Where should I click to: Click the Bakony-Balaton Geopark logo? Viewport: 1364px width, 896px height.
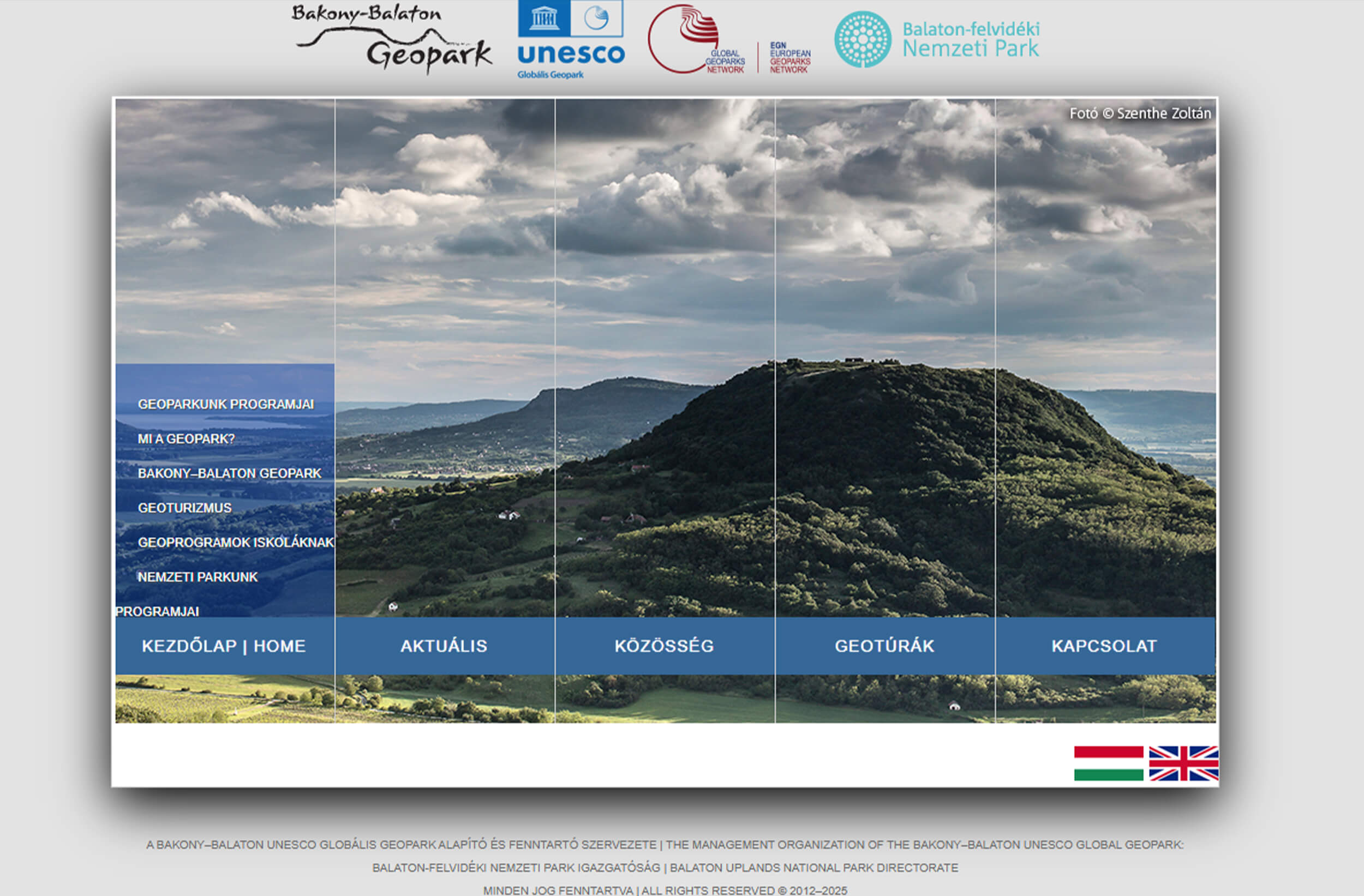(392, 38)
